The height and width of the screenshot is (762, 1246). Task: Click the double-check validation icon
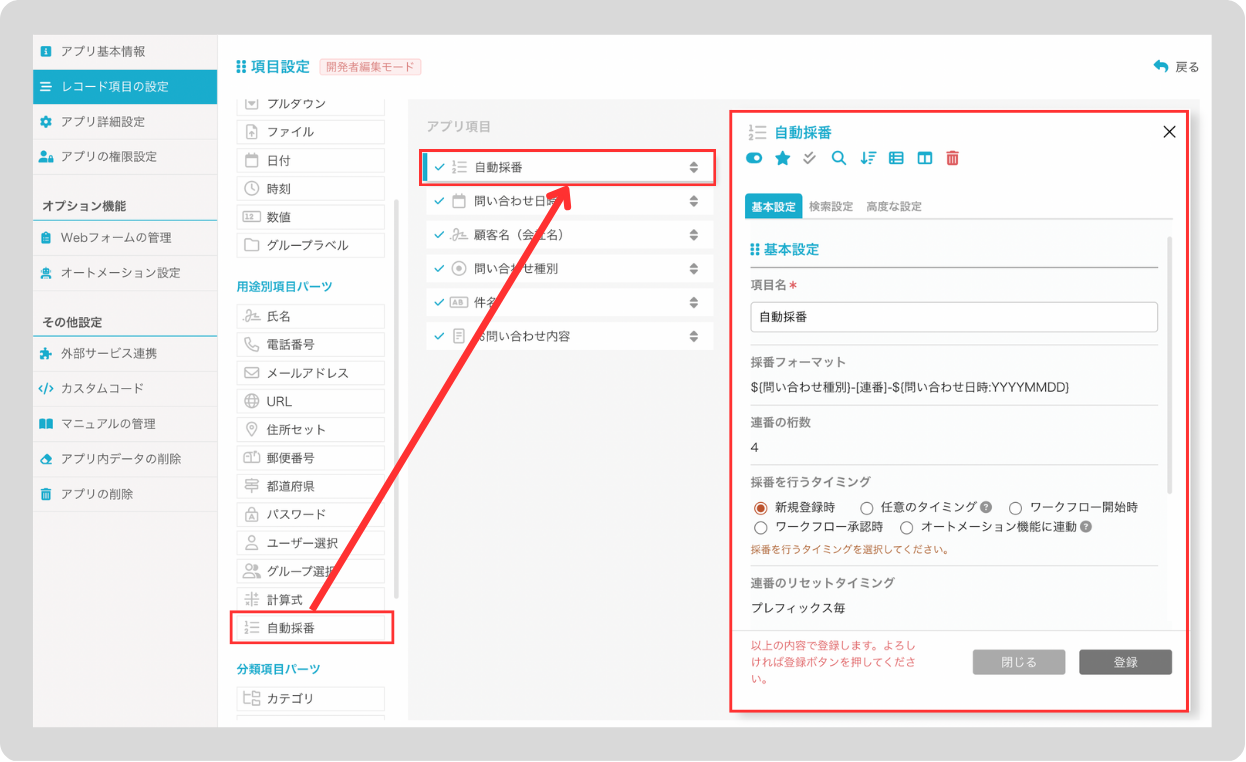(810, 157)
